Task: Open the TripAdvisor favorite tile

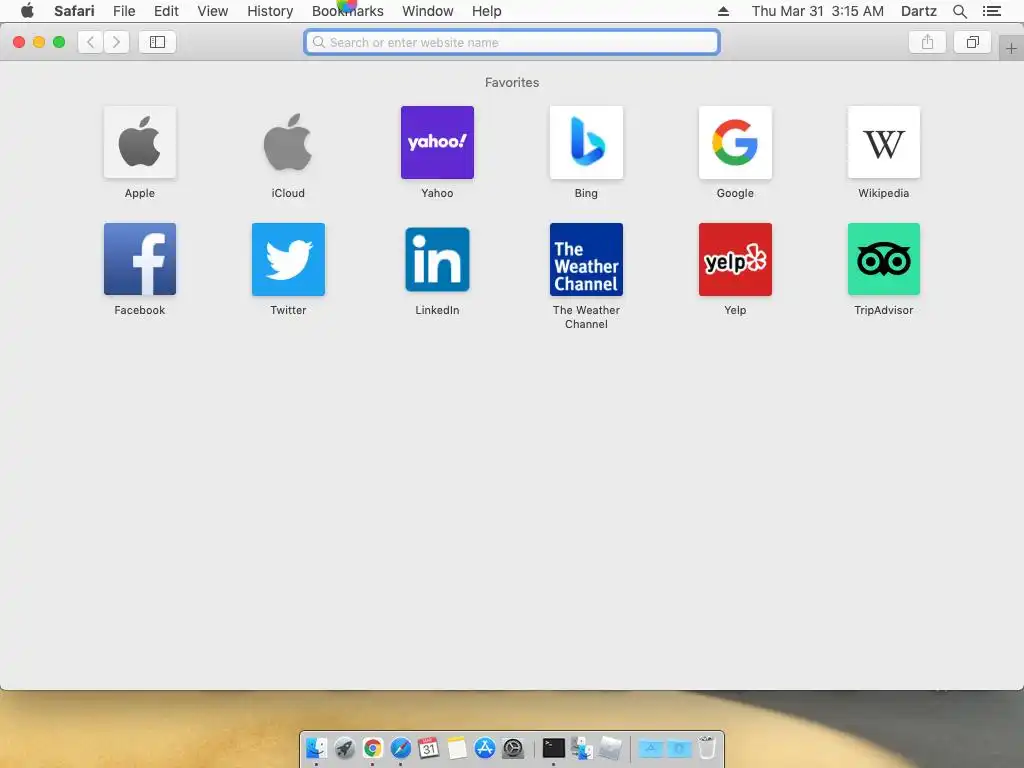Action: tap(884, 259)
